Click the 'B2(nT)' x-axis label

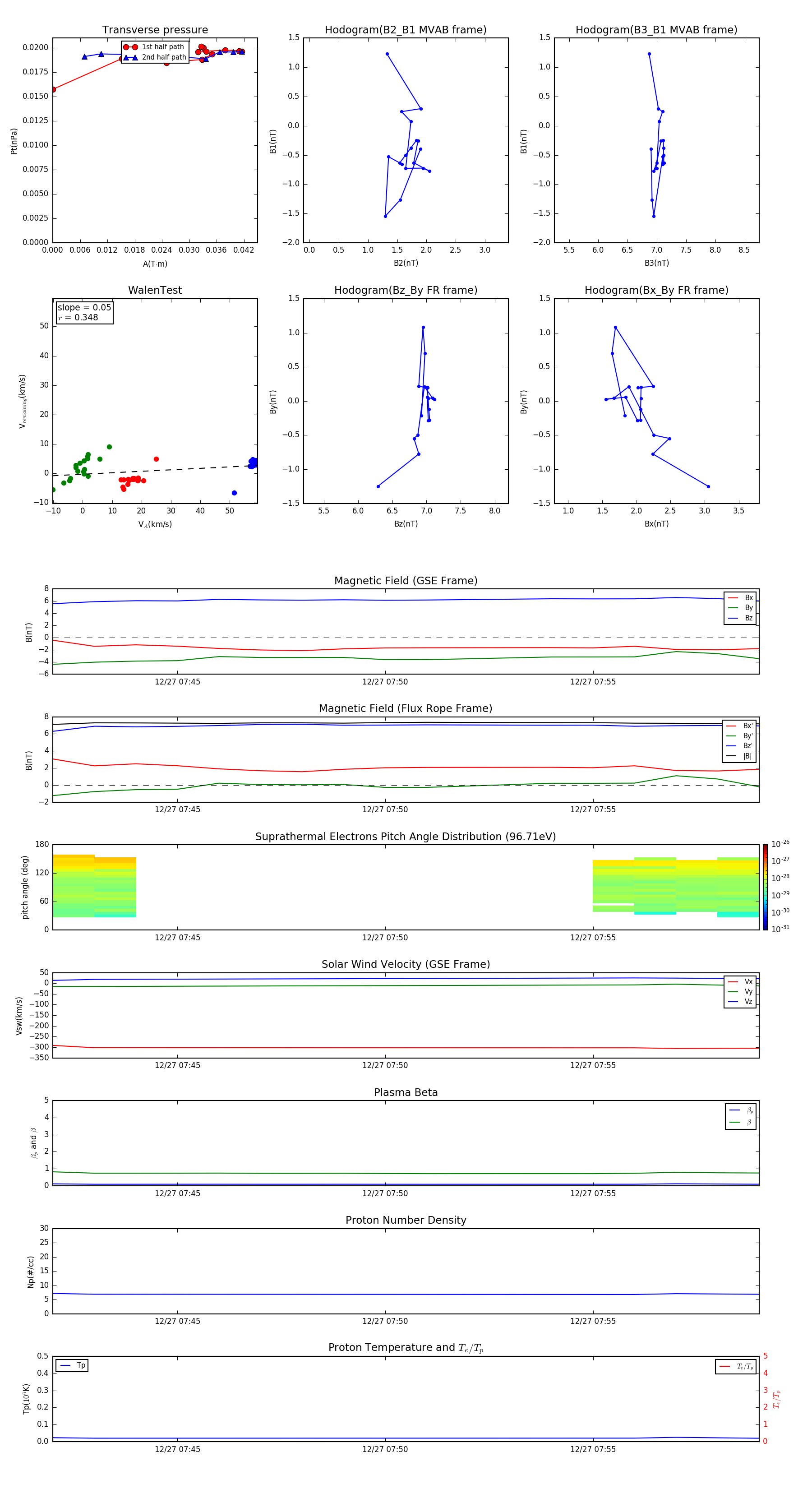pos(406,263)
